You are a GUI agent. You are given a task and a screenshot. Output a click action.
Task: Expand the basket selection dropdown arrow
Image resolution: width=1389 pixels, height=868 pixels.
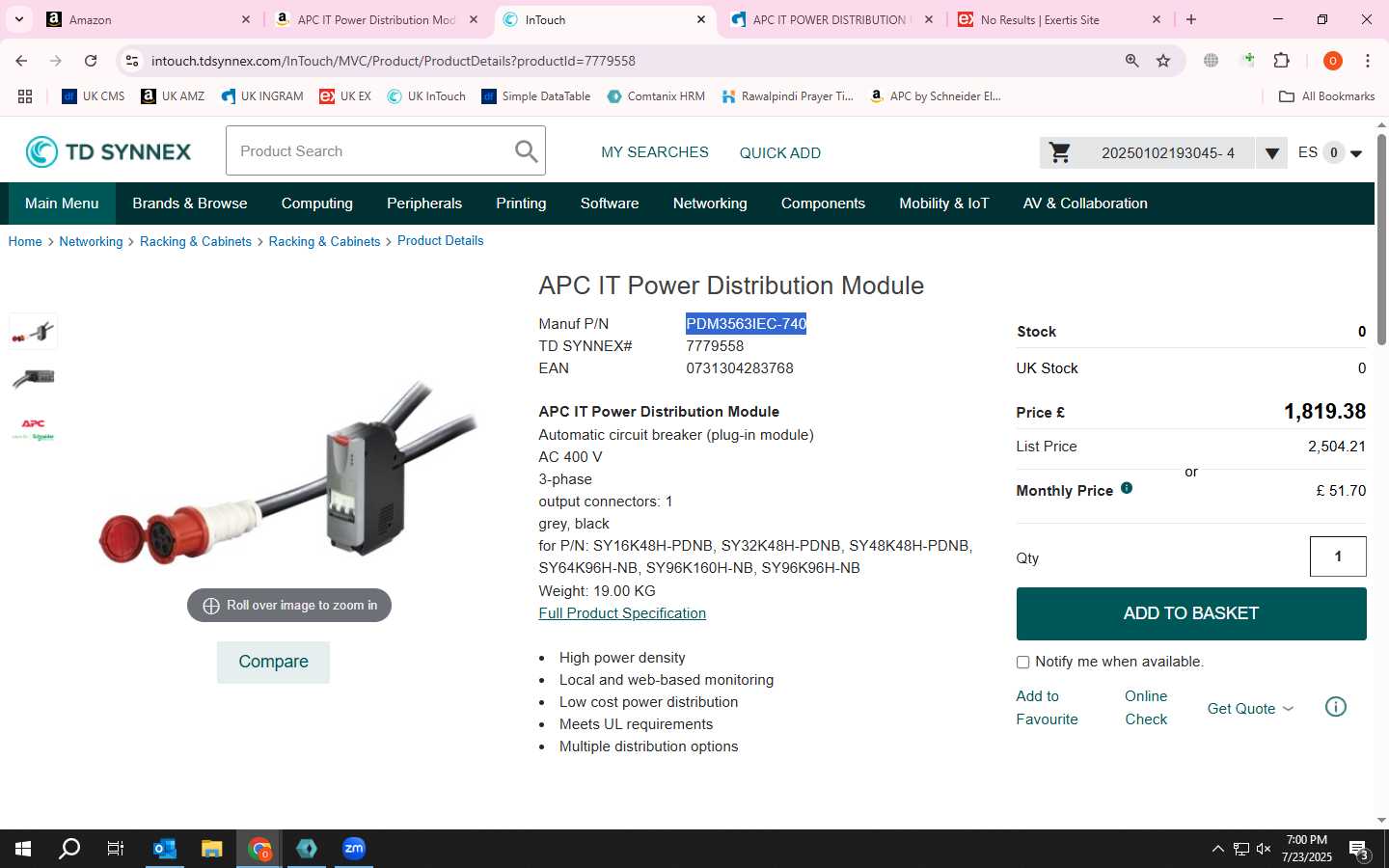(x=1271, y=152)
